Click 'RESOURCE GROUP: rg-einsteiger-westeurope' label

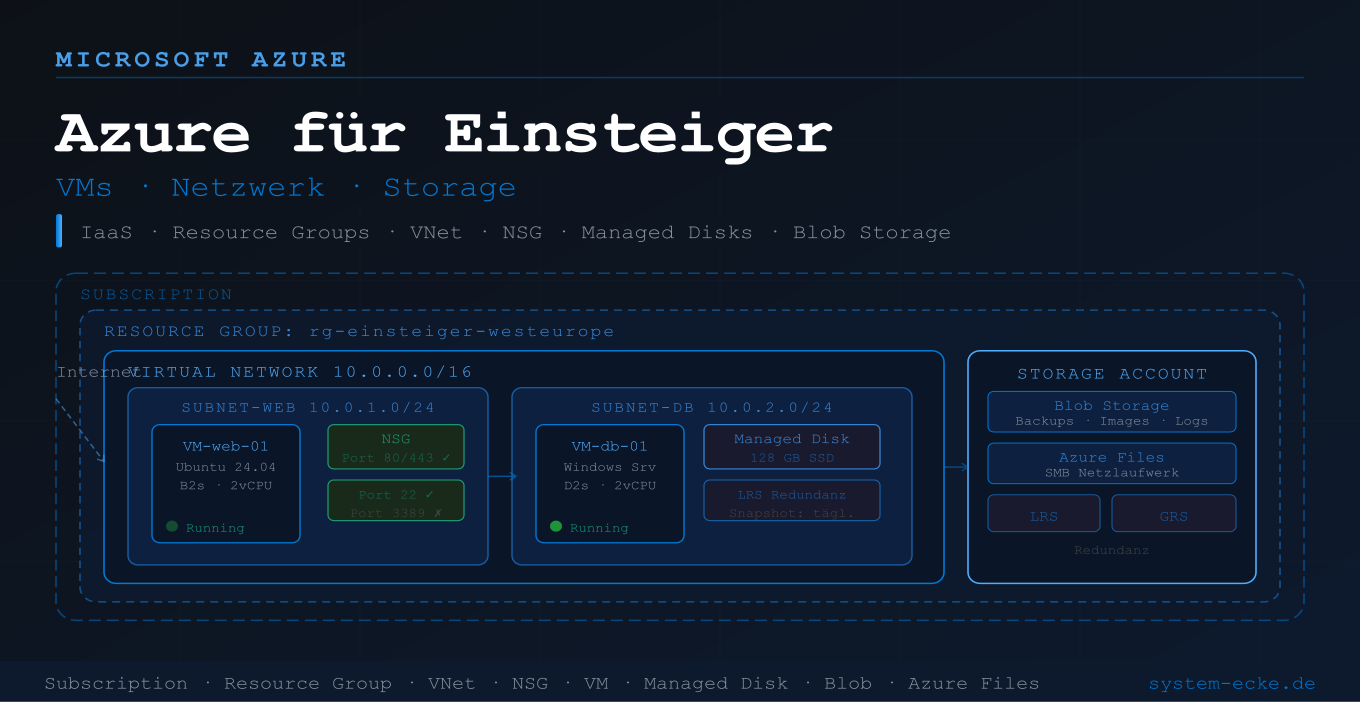tap(360, 331)
